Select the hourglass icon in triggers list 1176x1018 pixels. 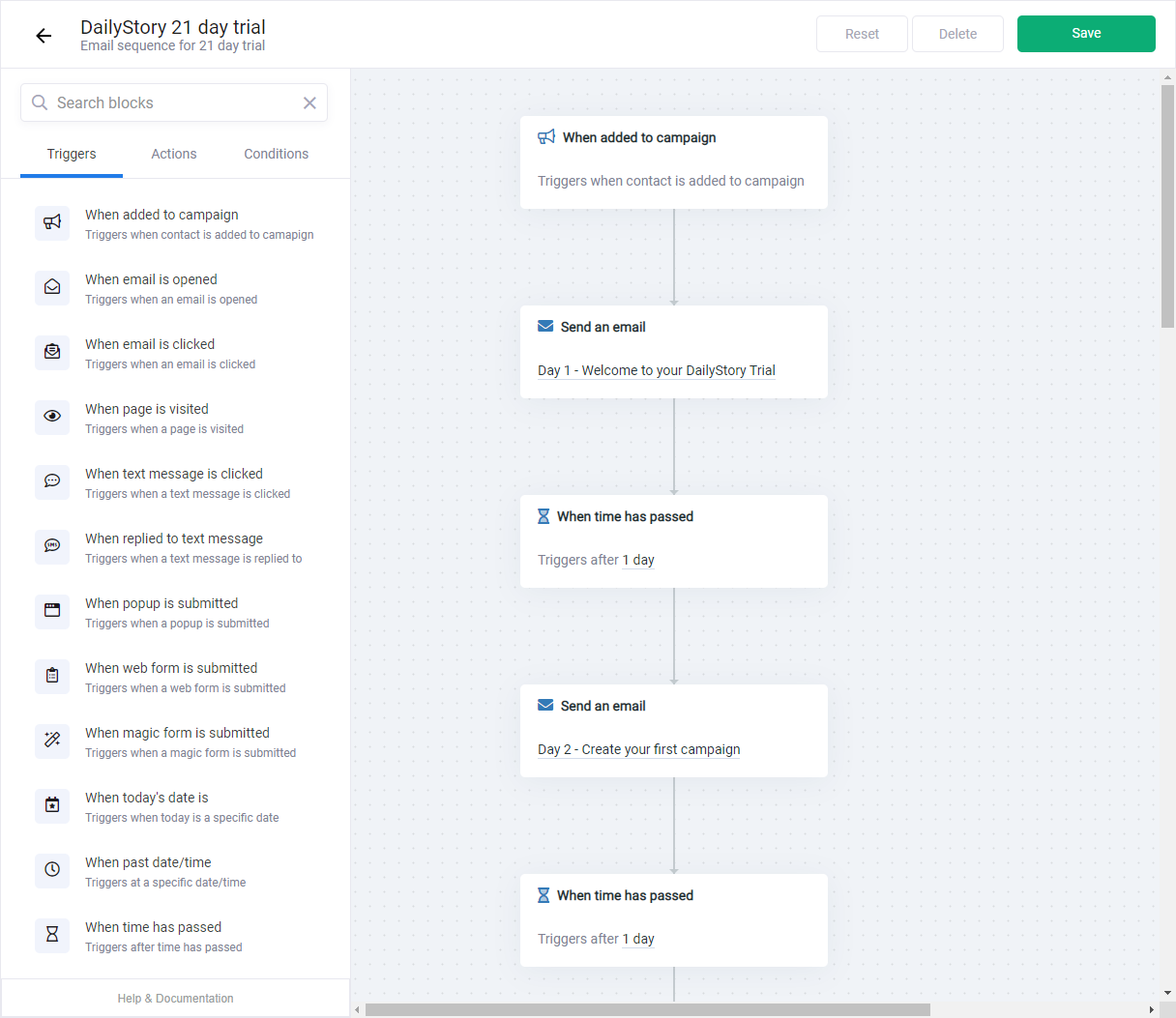coord(52,936)
